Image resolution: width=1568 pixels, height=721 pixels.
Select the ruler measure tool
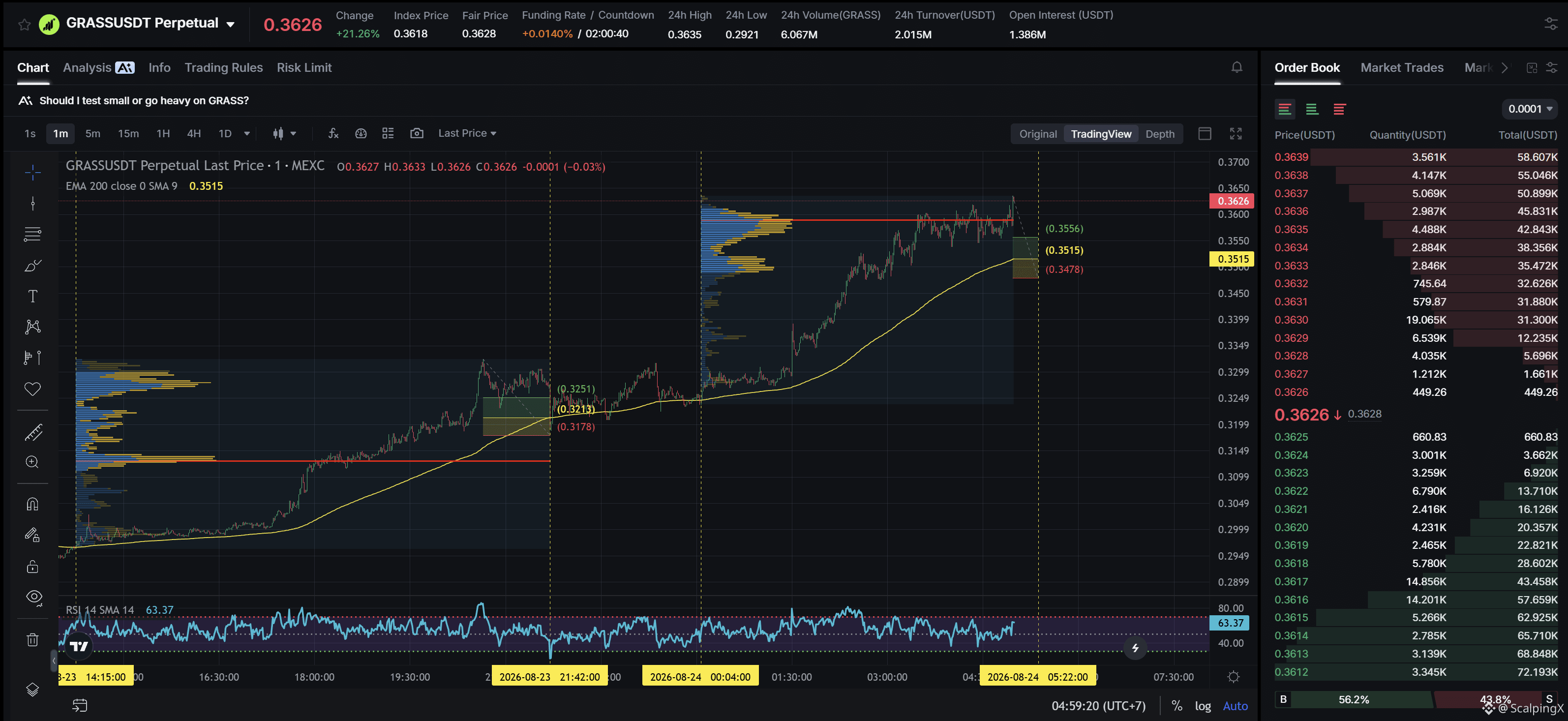coord(33,433)
